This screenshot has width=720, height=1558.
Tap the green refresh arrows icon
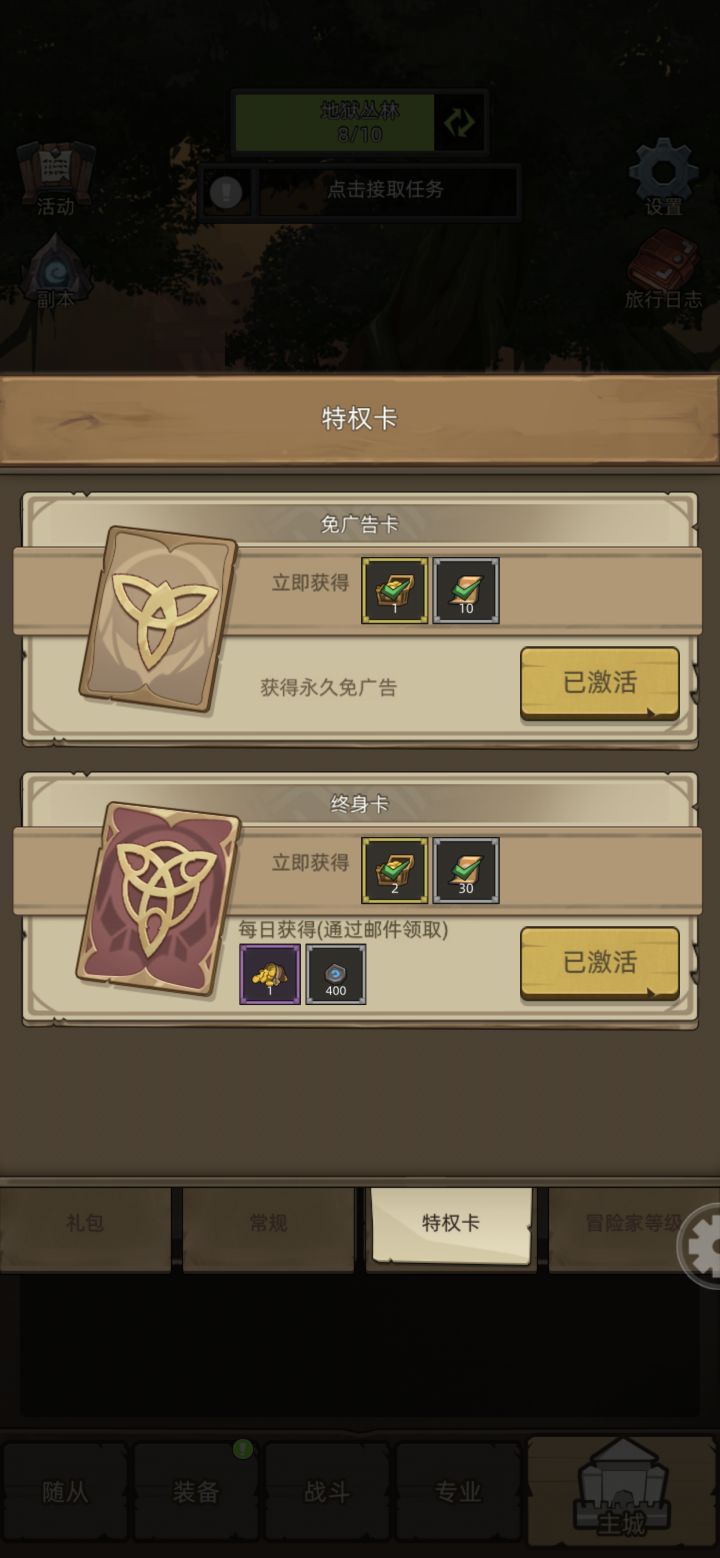[460, 122]
